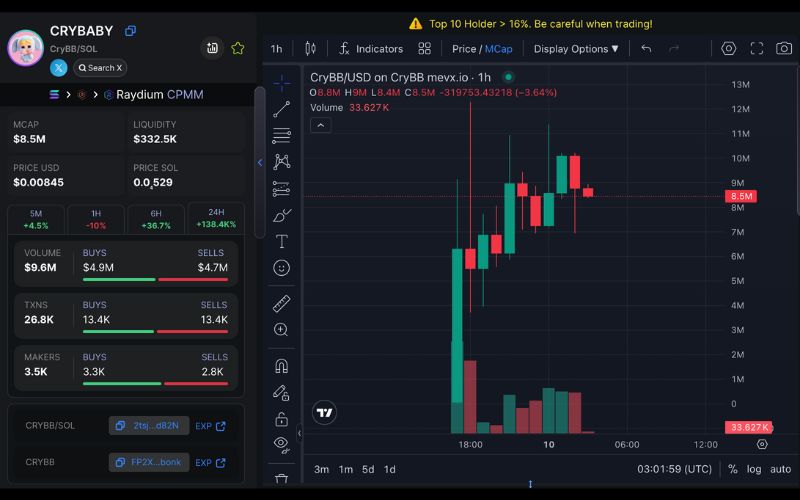This screenshot has width=800, height=500.
Task: Switch chart to MCap mode
Action: click(498, 49)
